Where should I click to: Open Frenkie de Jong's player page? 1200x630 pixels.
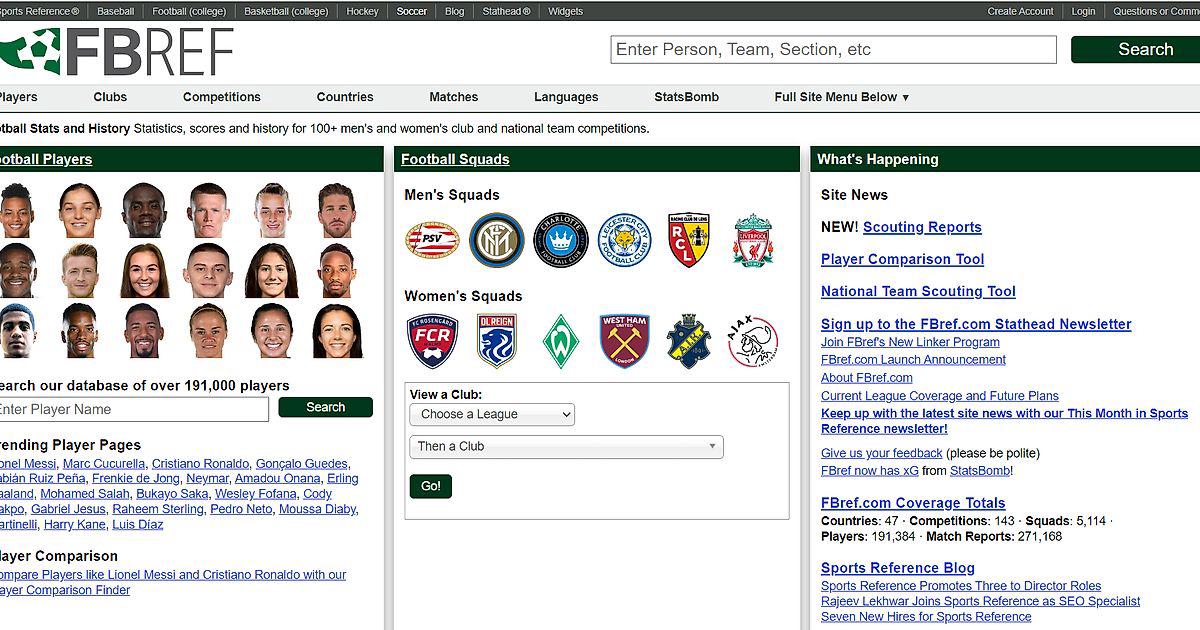pos(135,479)
